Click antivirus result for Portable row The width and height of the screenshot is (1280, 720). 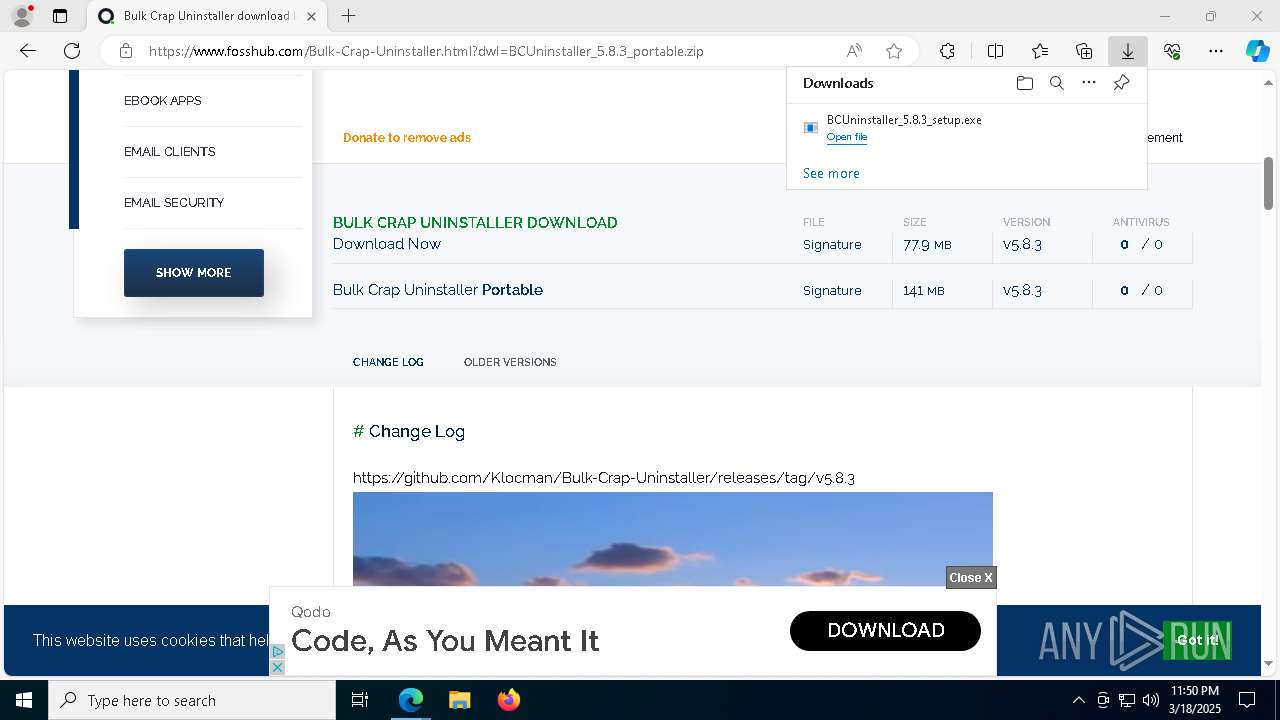1141,290
